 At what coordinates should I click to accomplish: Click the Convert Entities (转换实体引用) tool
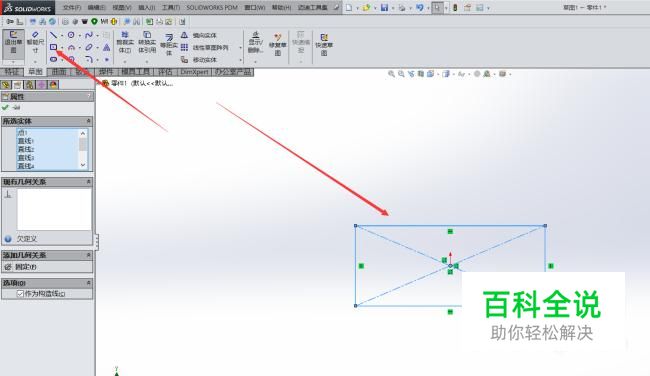pos(147,42)
